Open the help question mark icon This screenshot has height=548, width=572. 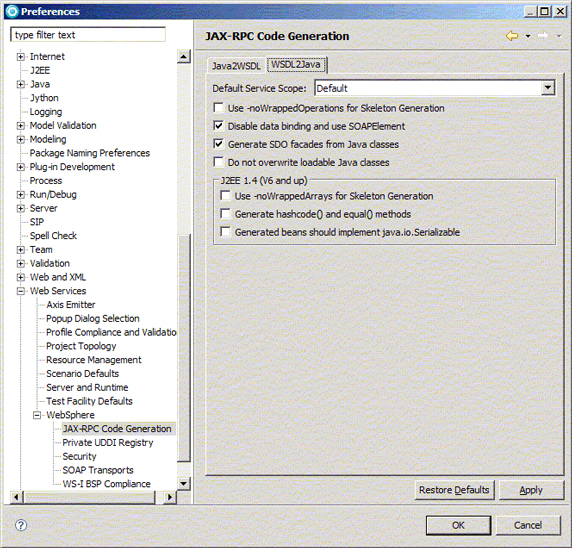(21, 525)
